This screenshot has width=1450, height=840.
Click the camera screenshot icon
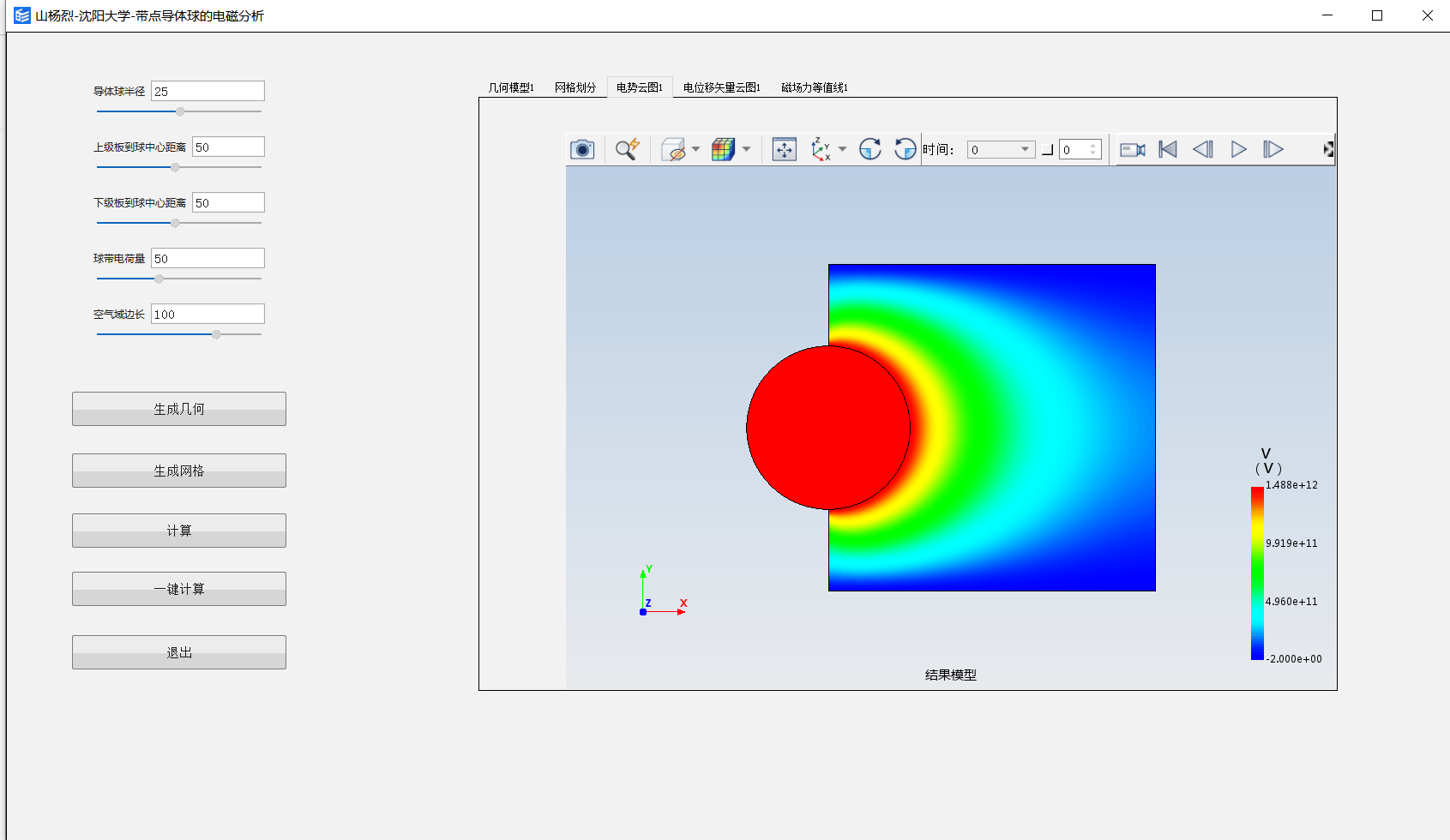(582, 149)
